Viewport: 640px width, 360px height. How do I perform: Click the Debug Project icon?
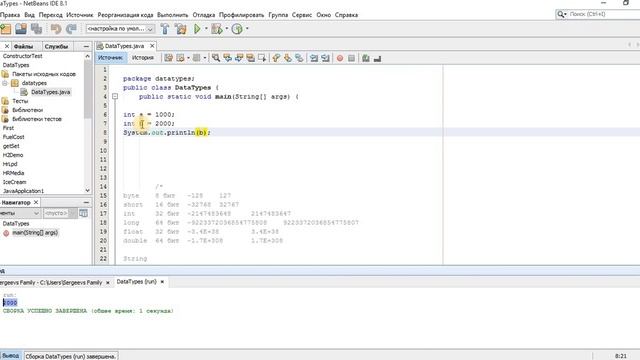217,29
